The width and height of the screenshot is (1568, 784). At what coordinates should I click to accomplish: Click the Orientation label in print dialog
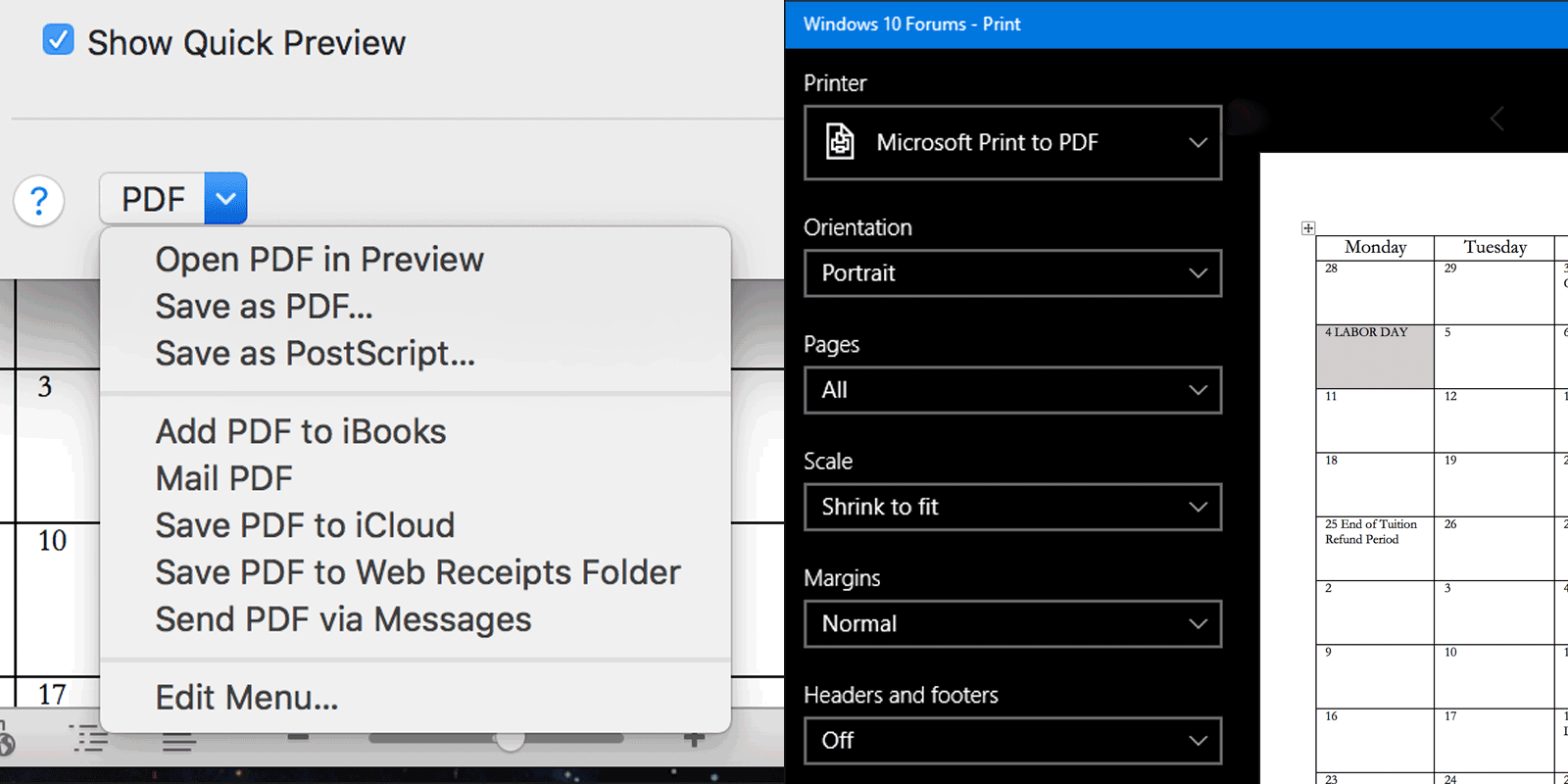pyautogui.click(x=857, y=227)
